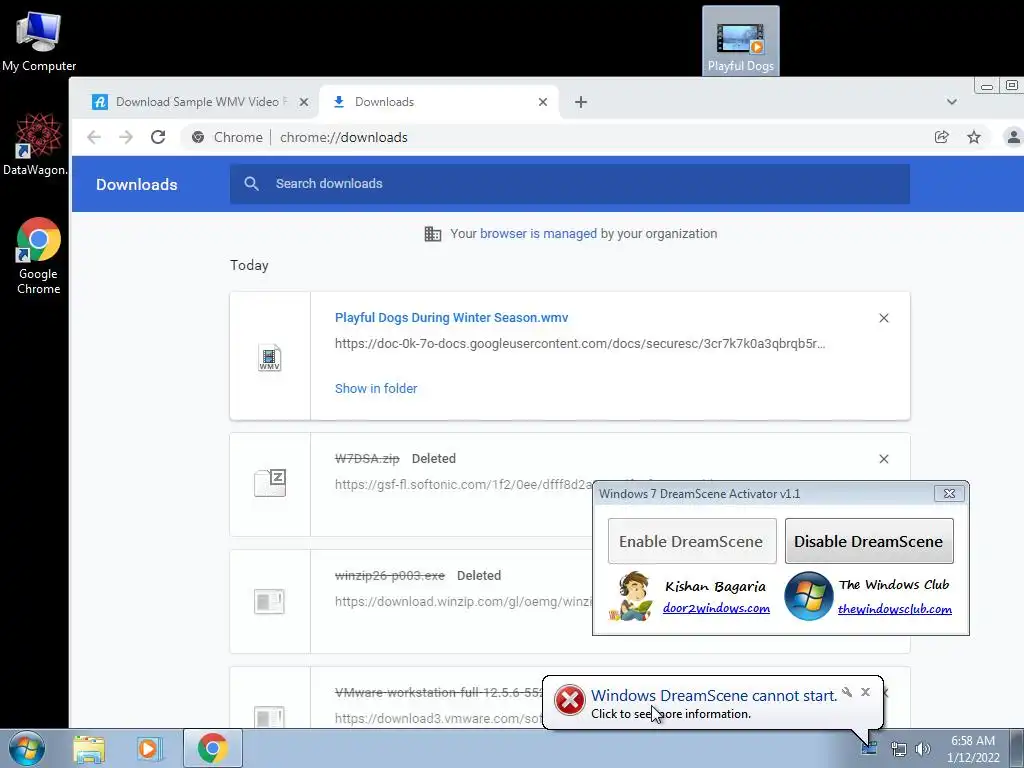This screenshot has height=768, width=1024.
Task: Open the My Computer desktop icon
Action: tap(39, 42)
